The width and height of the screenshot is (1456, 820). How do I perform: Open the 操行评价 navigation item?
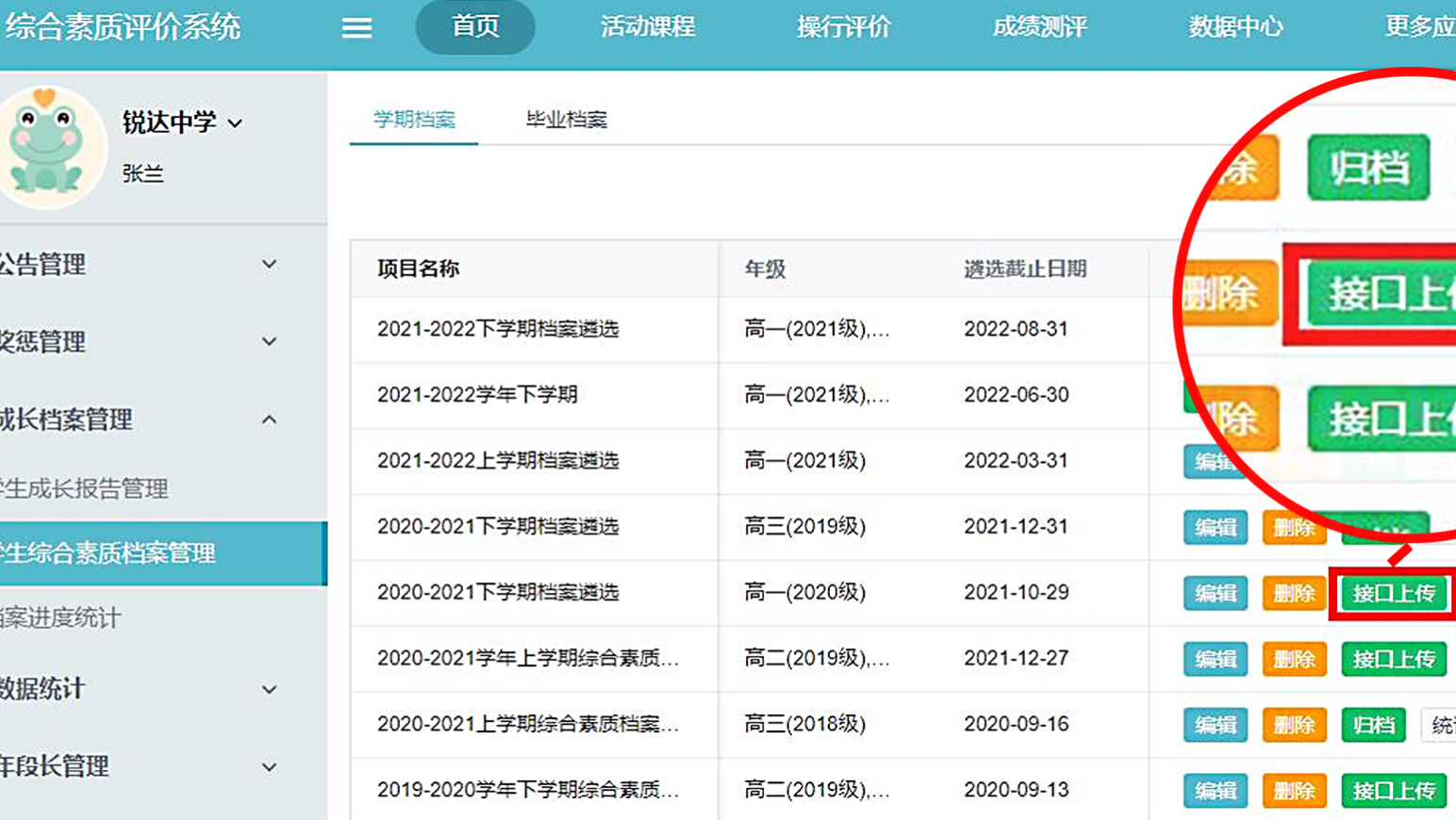point(844,26)
